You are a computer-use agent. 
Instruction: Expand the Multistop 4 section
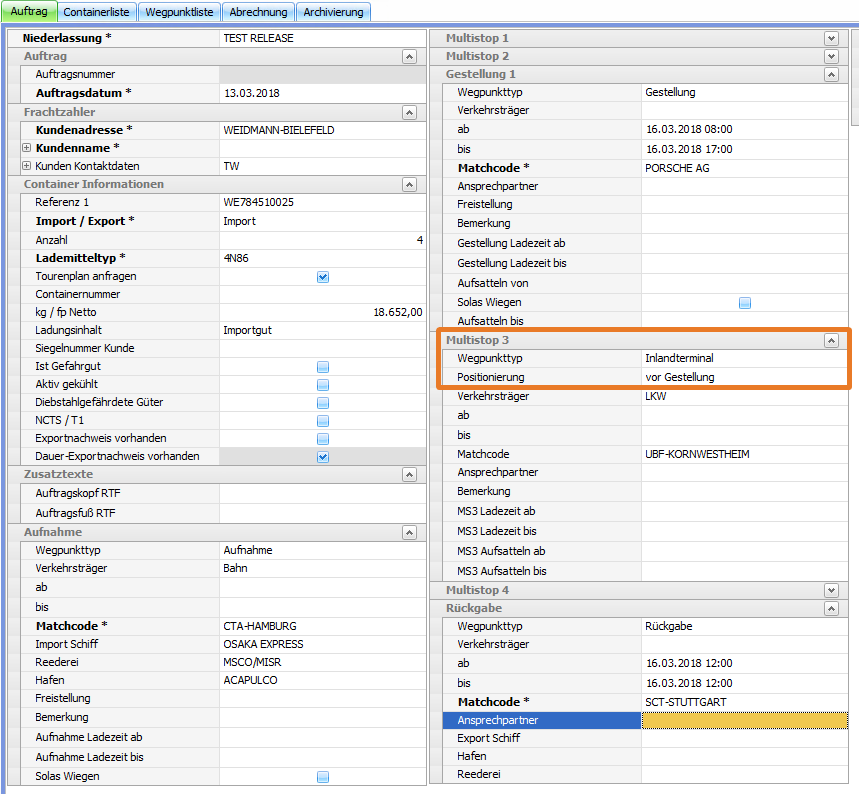click(x=831, y=590)
